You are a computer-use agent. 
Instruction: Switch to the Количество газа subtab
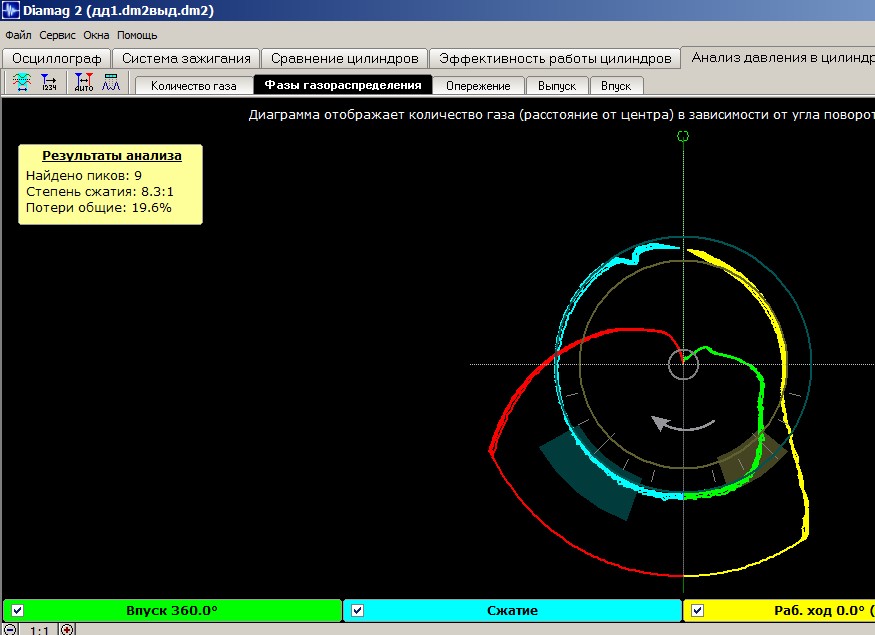click(194, 86)
